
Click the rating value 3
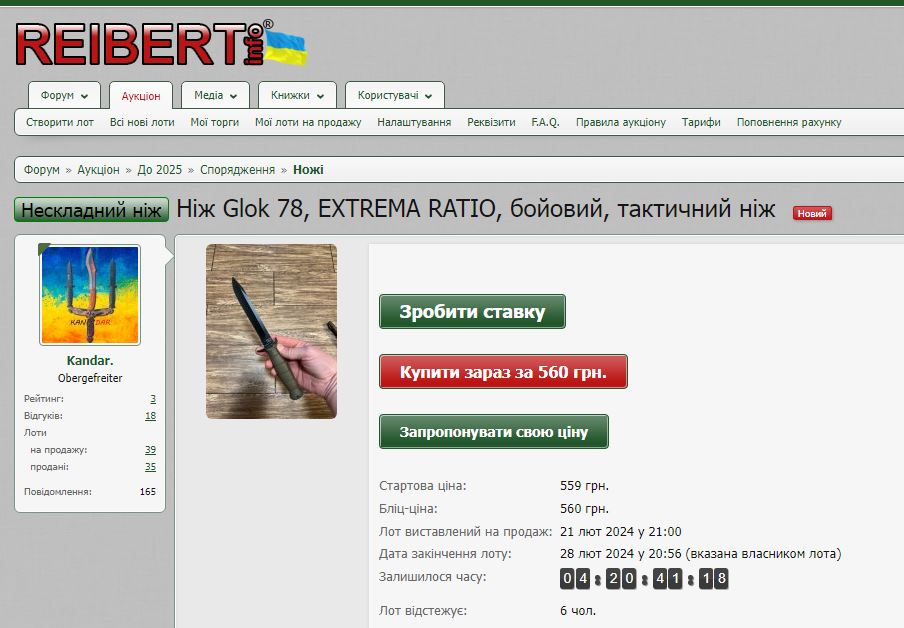(153, 398)
